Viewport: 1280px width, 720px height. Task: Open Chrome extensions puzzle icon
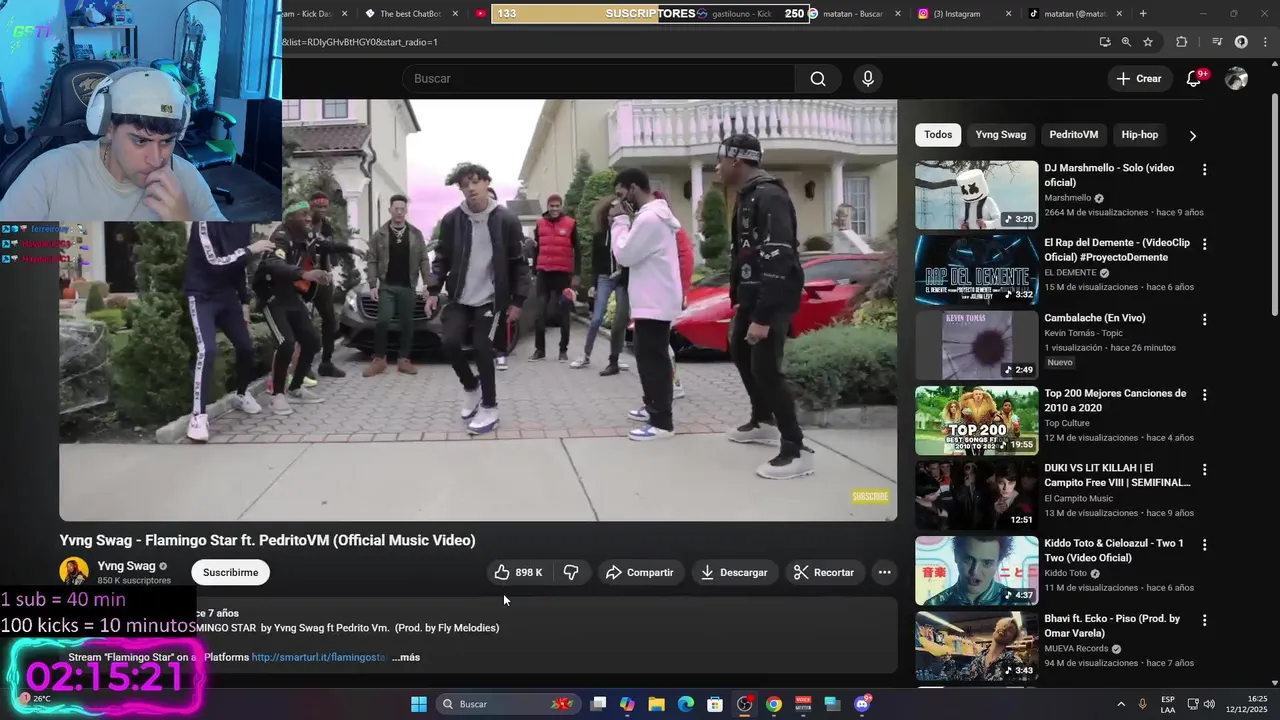click(x=1182, y=42)
